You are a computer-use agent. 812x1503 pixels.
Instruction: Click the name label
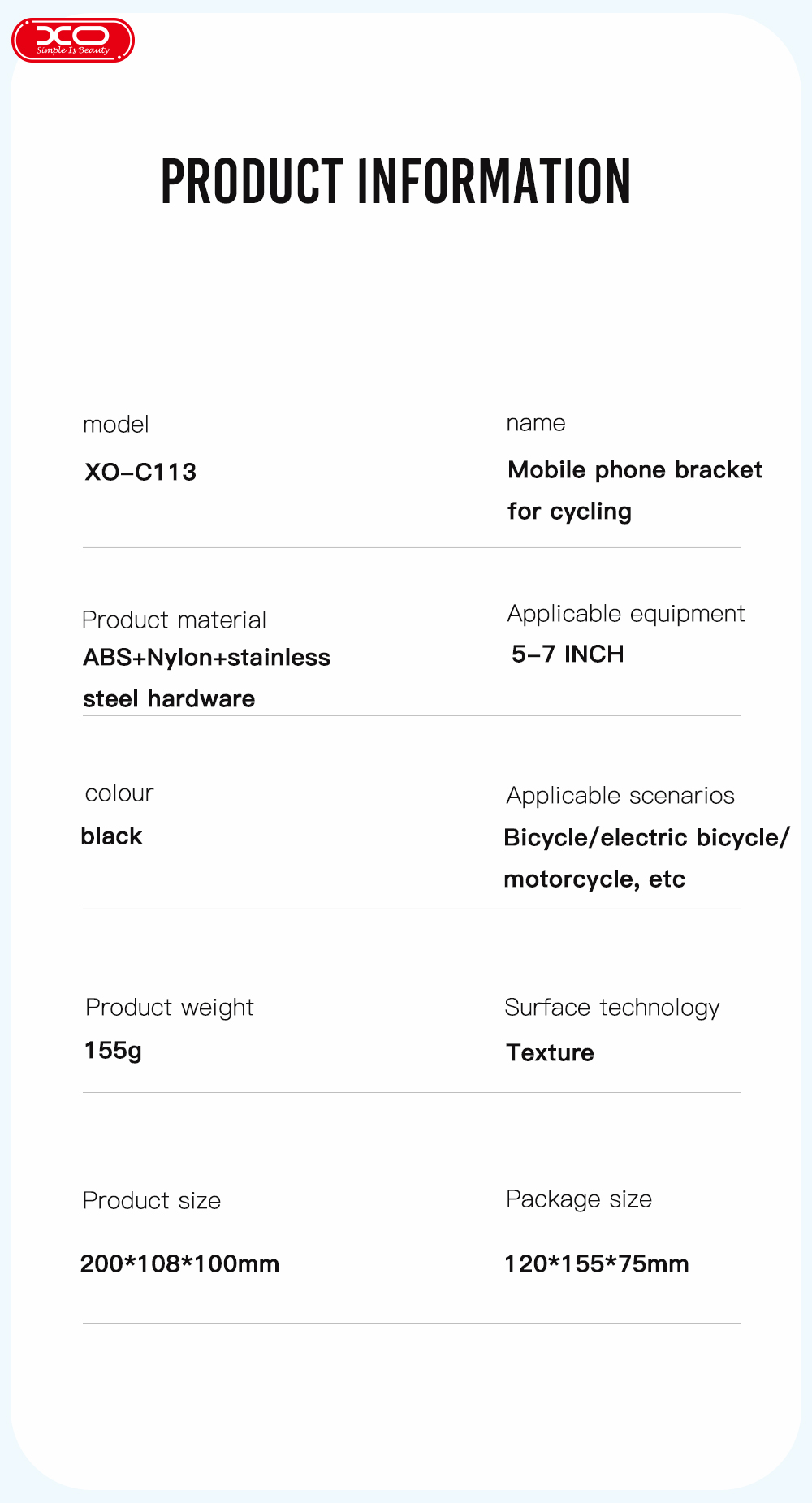pos(535,423)
